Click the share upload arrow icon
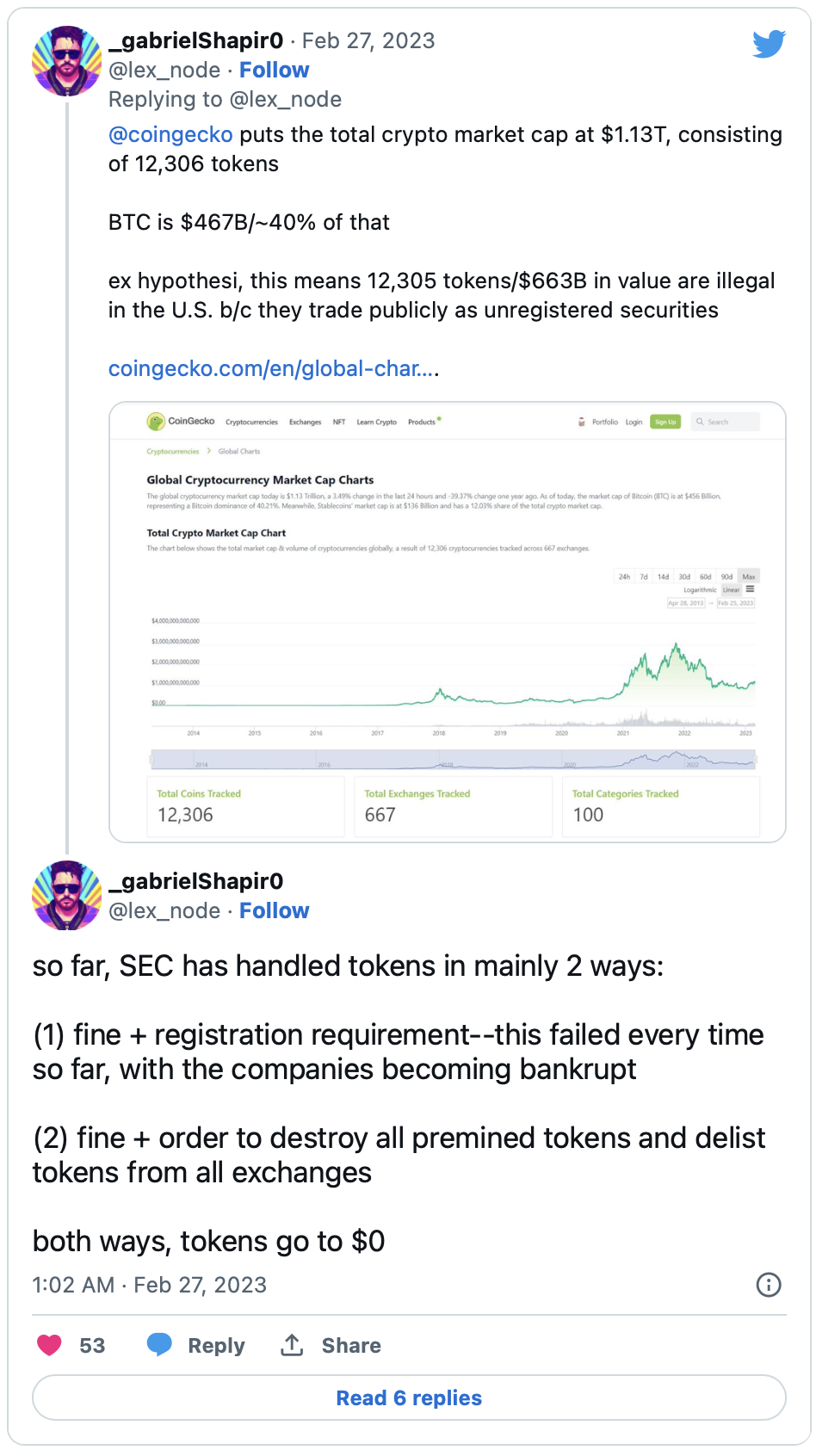Image resolution: width=816 pixels, height=1456 pixels. (x=292, y=1345)
